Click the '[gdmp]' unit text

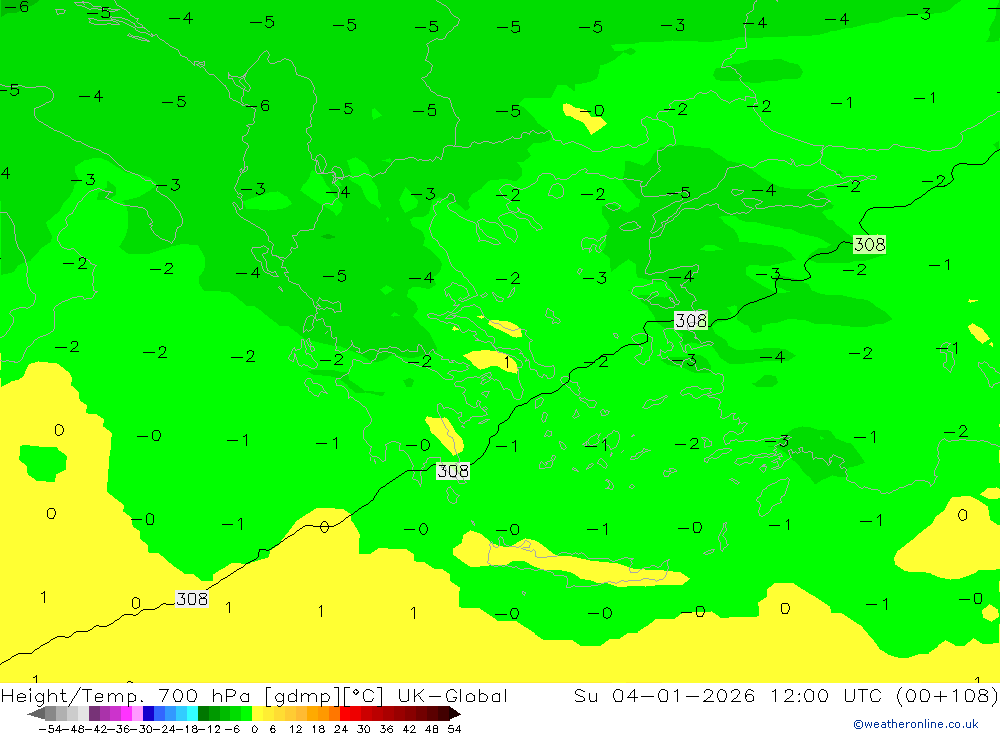pyautogui.click(x=302, y=696)
